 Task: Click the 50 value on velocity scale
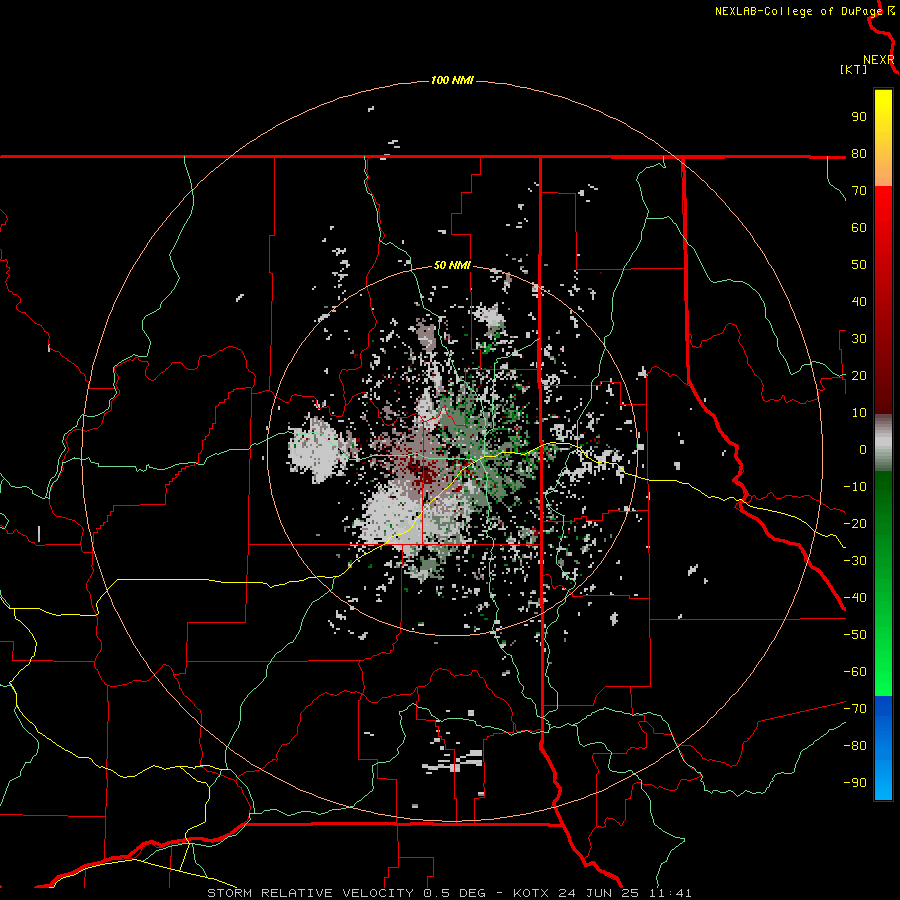(x=859, y=265)
